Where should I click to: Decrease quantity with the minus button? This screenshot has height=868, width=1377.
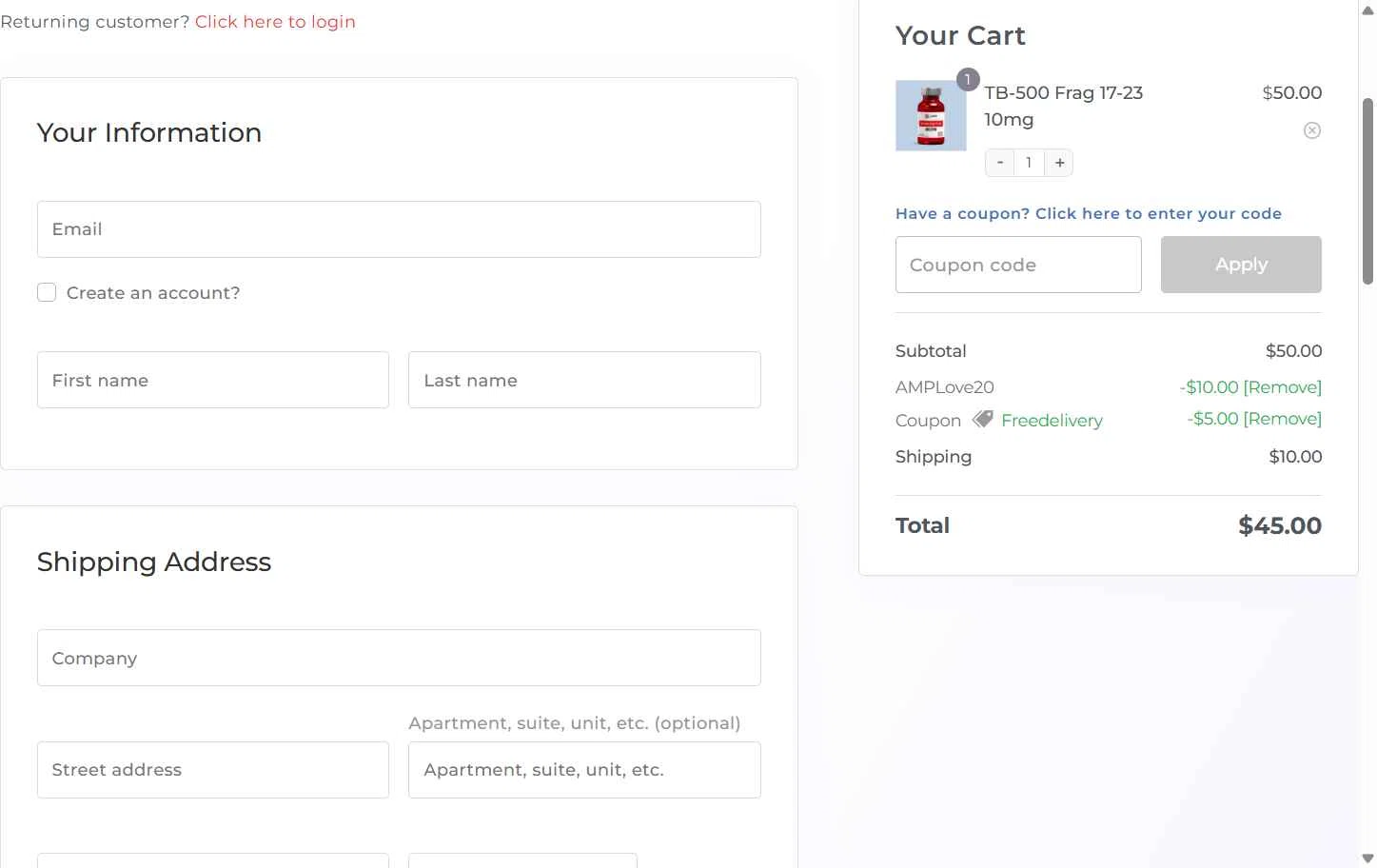(x=999, y=163)
